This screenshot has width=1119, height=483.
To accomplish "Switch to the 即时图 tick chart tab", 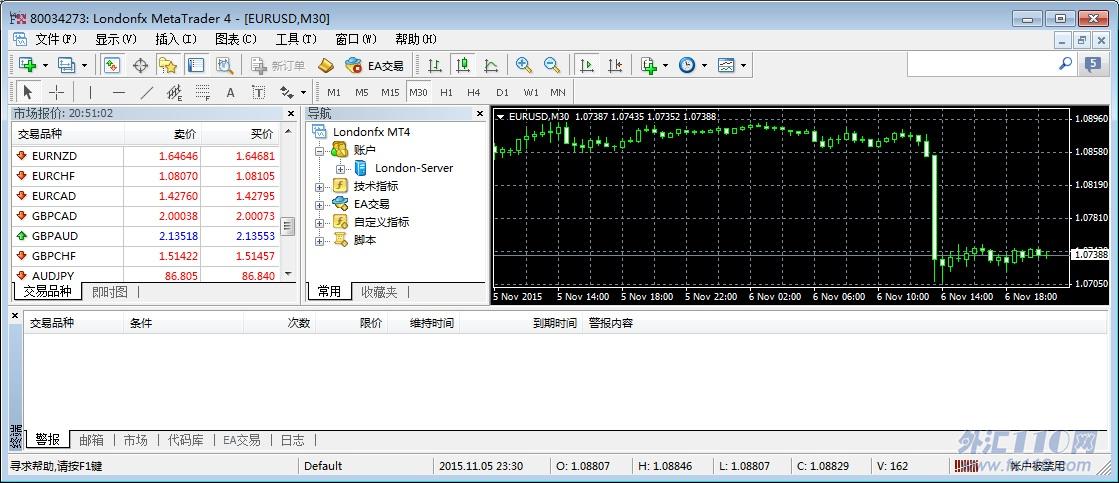I will pyautogui.click(x=110, y=292).
